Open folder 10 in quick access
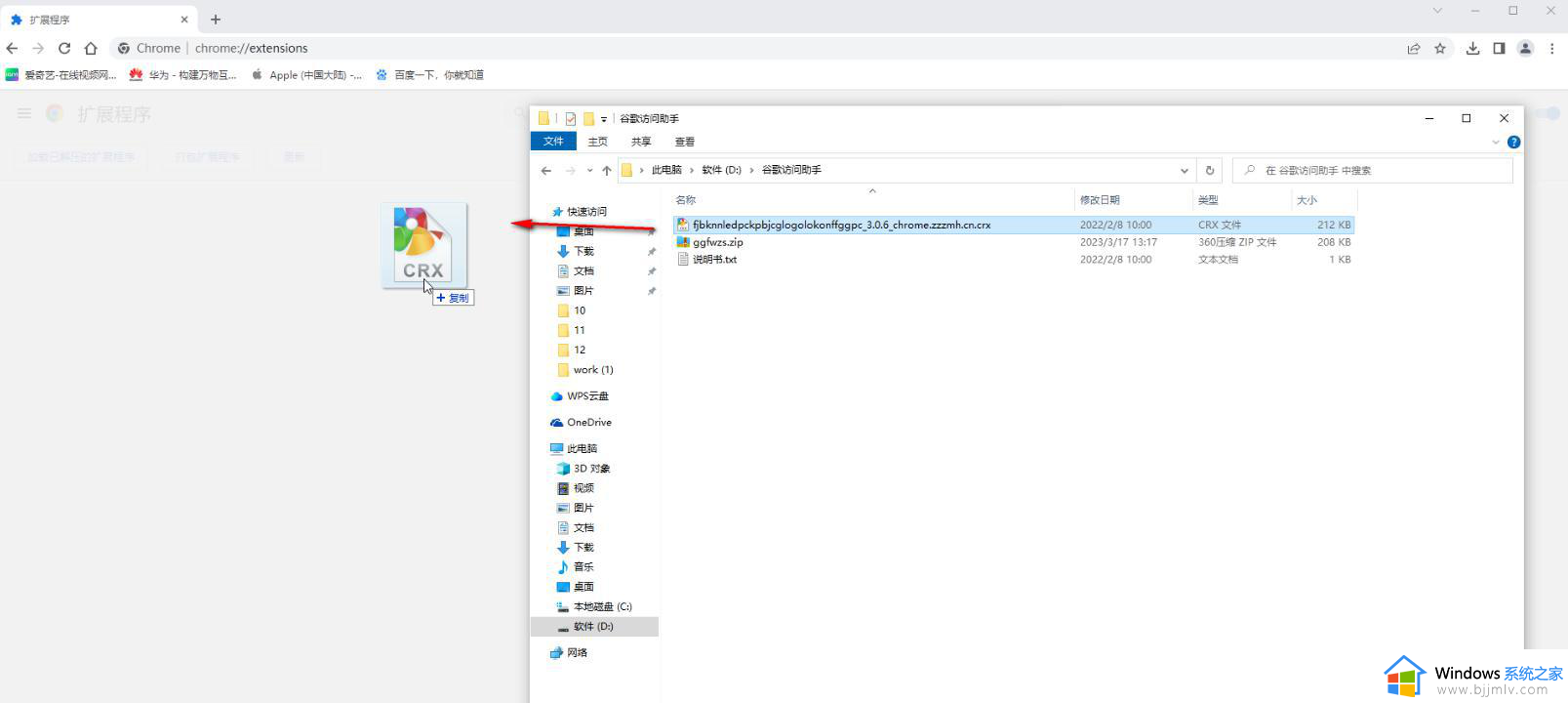1568x703 pixels. click(571, 310)
